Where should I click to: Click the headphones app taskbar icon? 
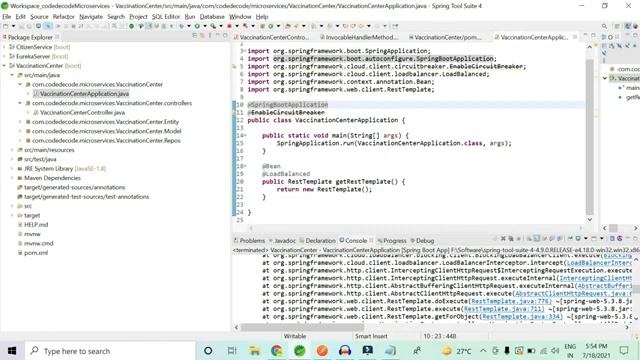point(345,351)
